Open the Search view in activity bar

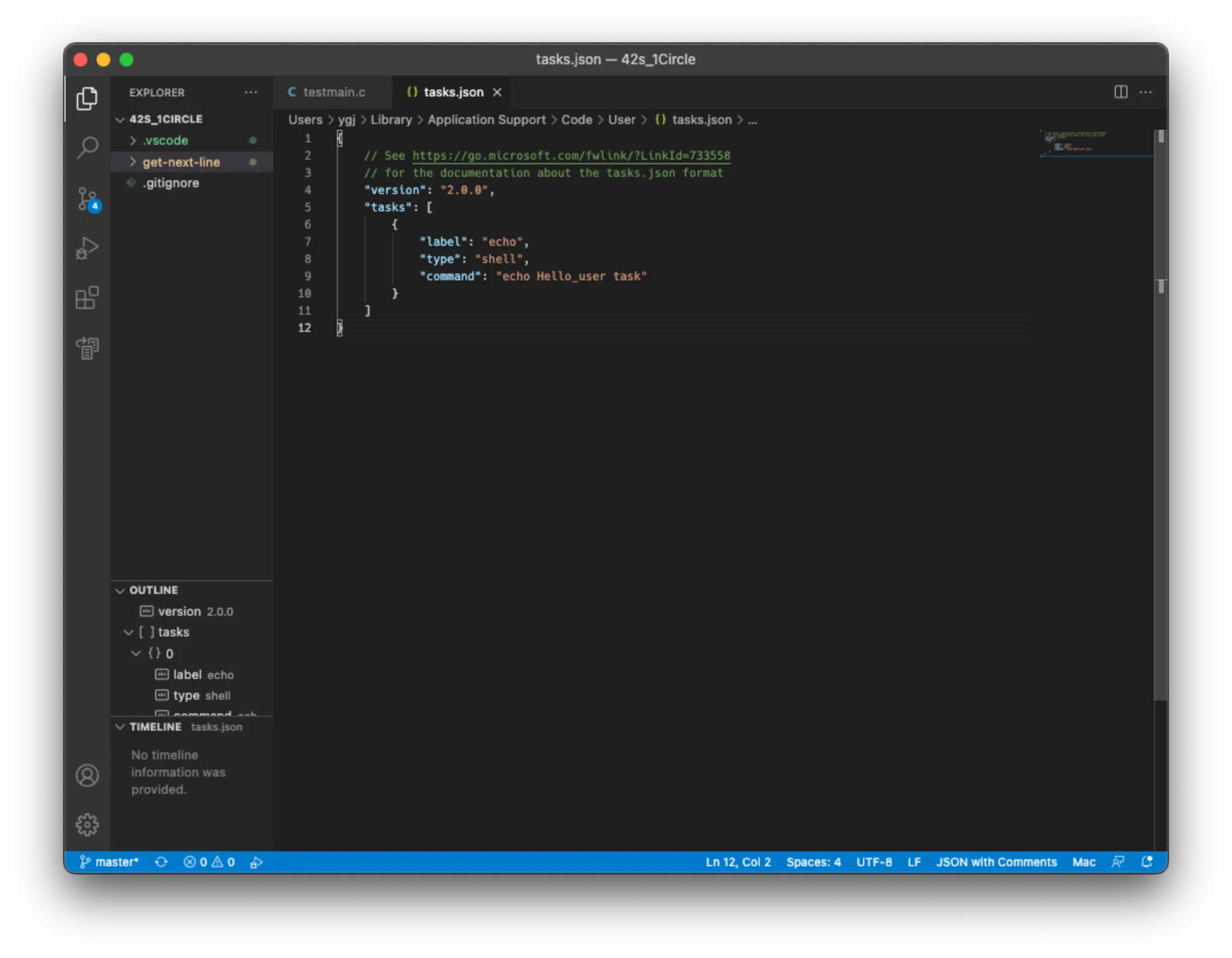(87, 147)
